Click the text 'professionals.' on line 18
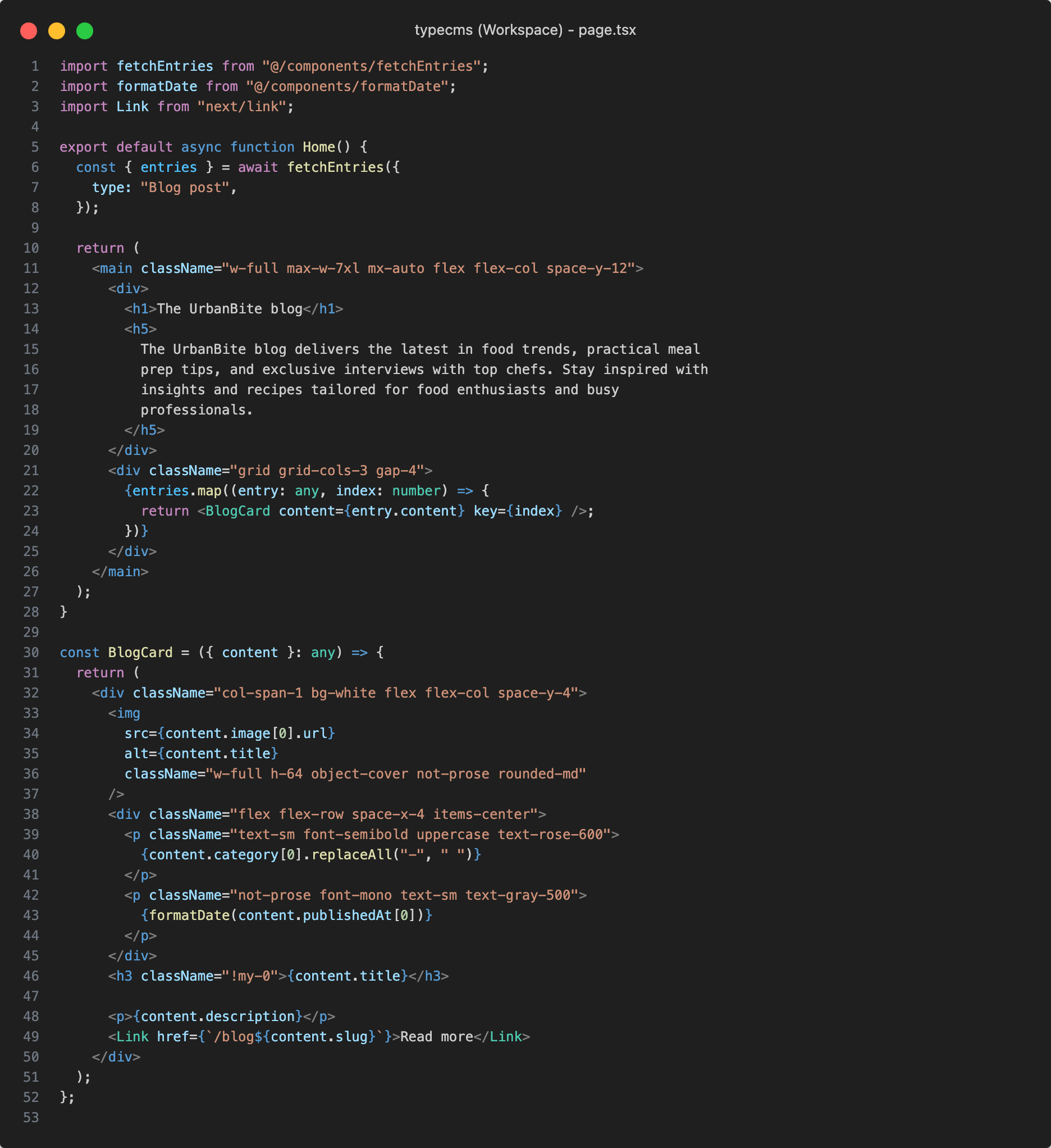This screenshot has height=1148, width=1051. coord(197,410)
